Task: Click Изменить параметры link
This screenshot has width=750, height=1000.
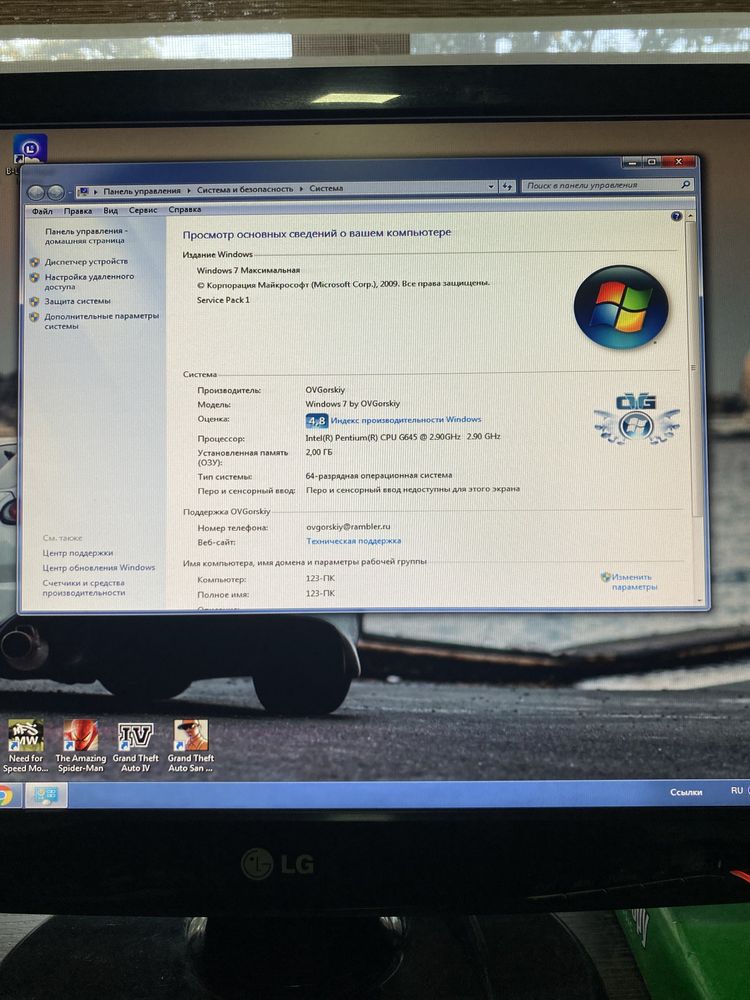Action: (x=634, y=582)
